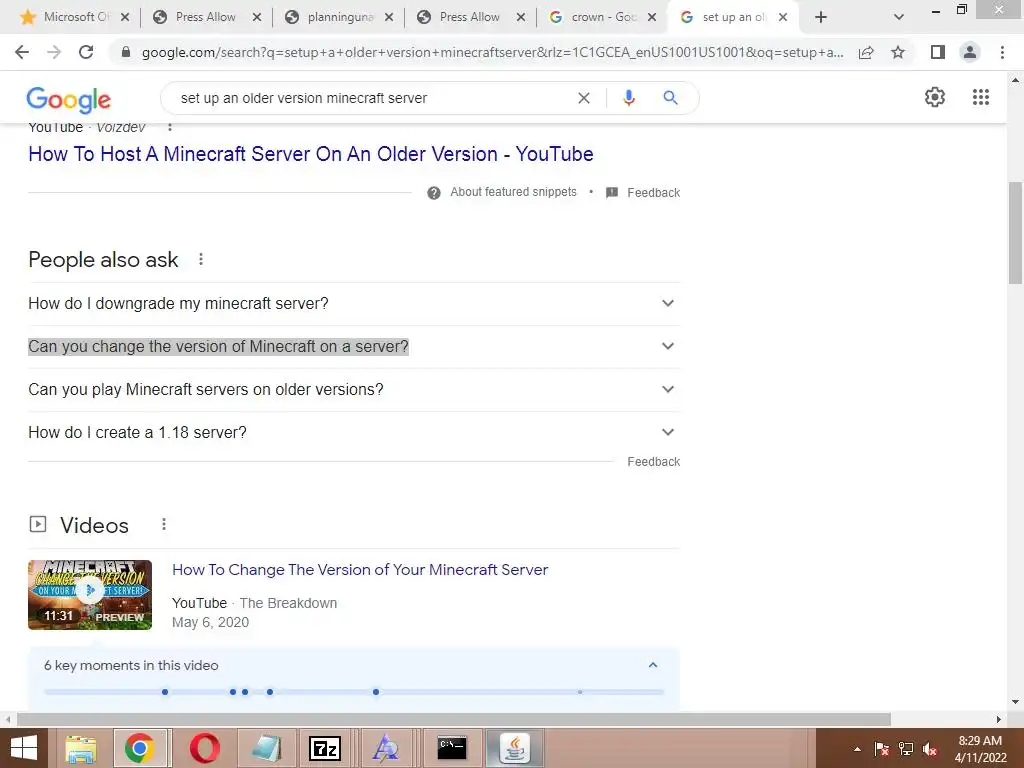The image size is (1024, 768).
Task: Open the Windows Start menu
Action: (24, 748)
